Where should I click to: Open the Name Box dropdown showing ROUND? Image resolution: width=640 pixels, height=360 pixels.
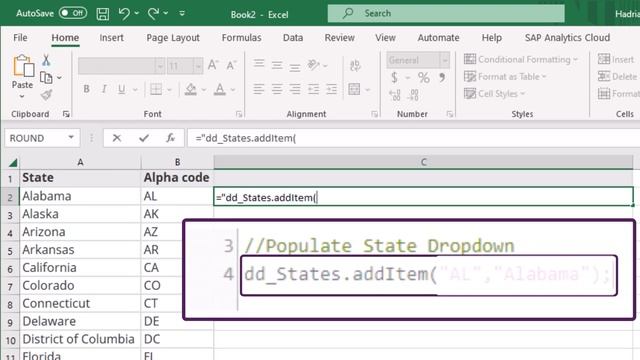(x=71, y=138)
